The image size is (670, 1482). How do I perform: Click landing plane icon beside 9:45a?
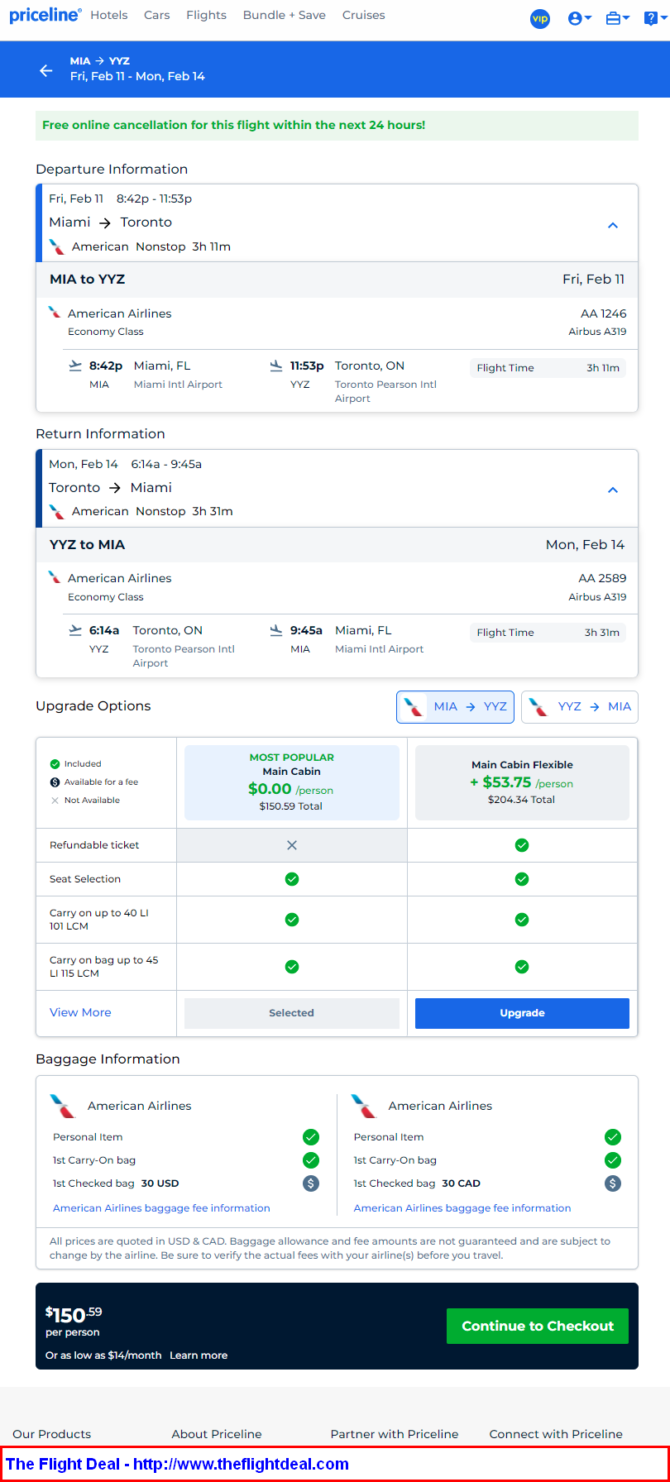(x=276, y=631)
